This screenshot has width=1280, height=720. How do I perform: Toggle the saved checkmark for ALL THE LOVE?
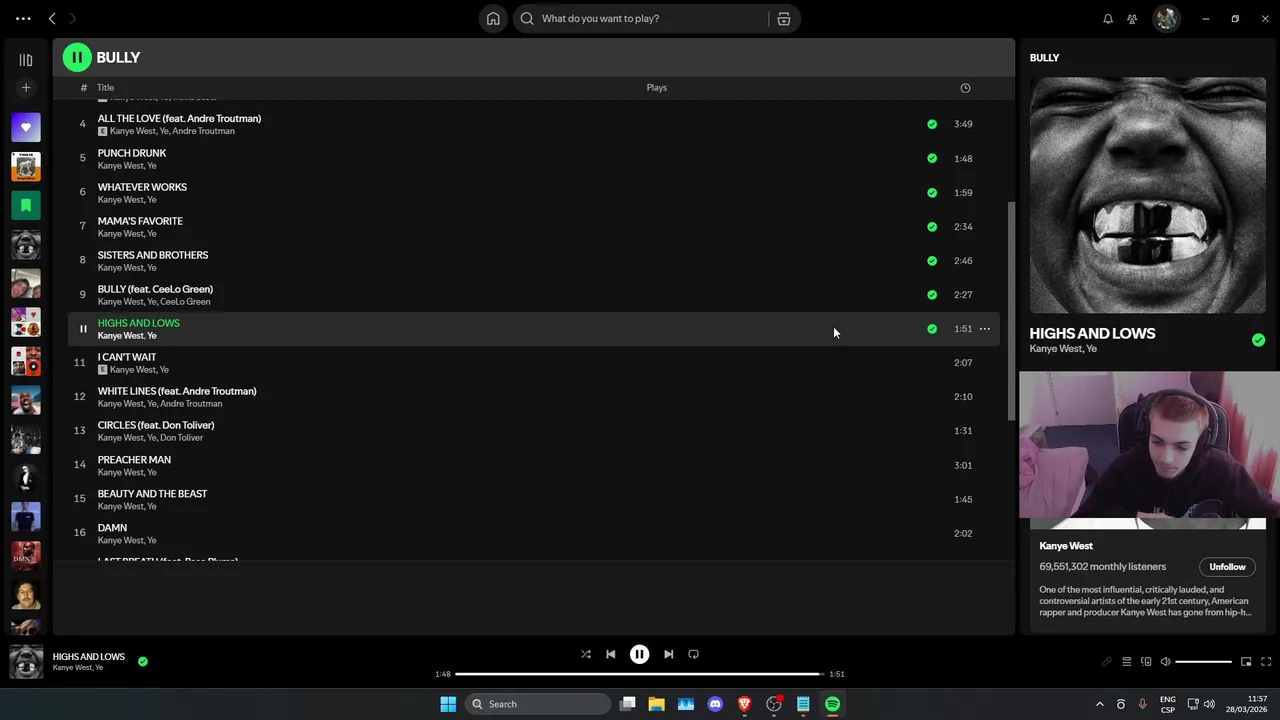click(x=932, y=124)
